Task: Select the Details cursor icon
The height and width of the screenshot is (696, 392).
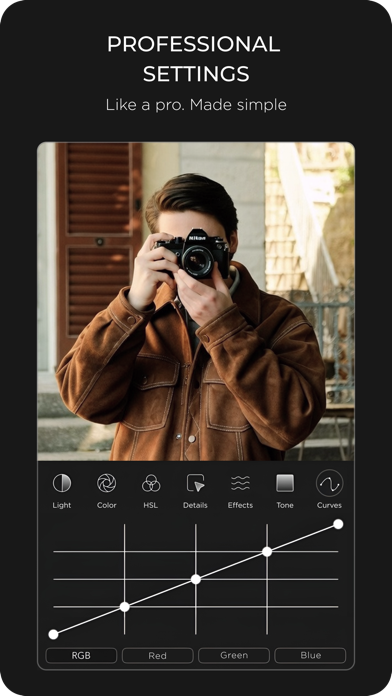Action: click(195, 483)
